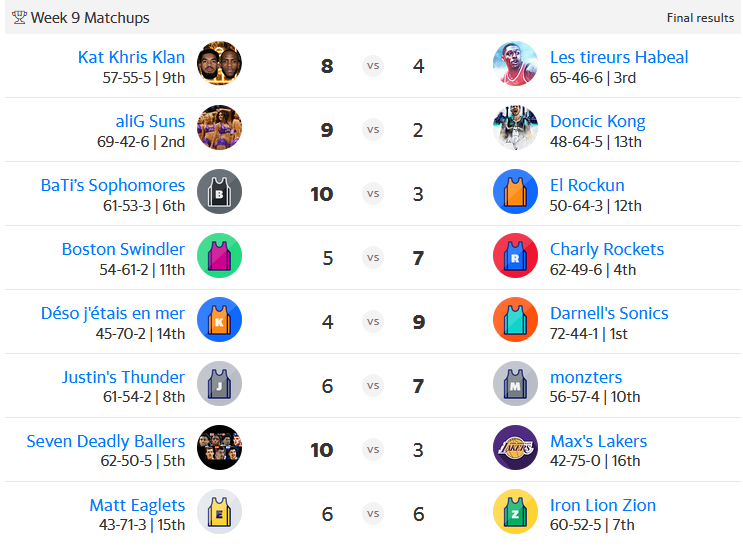This screenshot has width=743, height=547.
Task: Click Darnell's Sonics orange circle jersey icon
Action: tap(515, 319)
